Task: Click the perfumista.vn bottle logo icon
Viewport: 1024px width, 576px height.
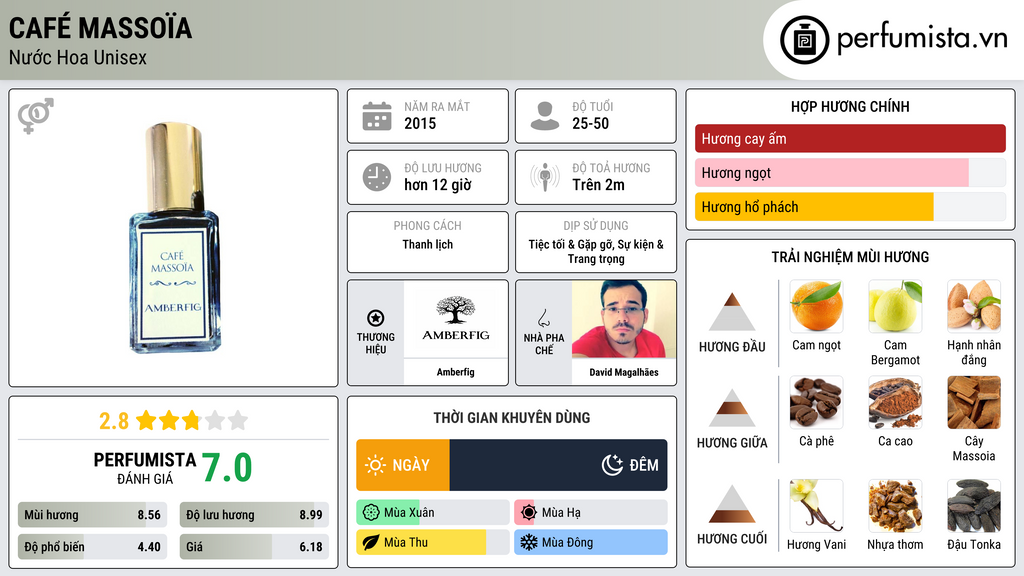Action: point(804,40)
